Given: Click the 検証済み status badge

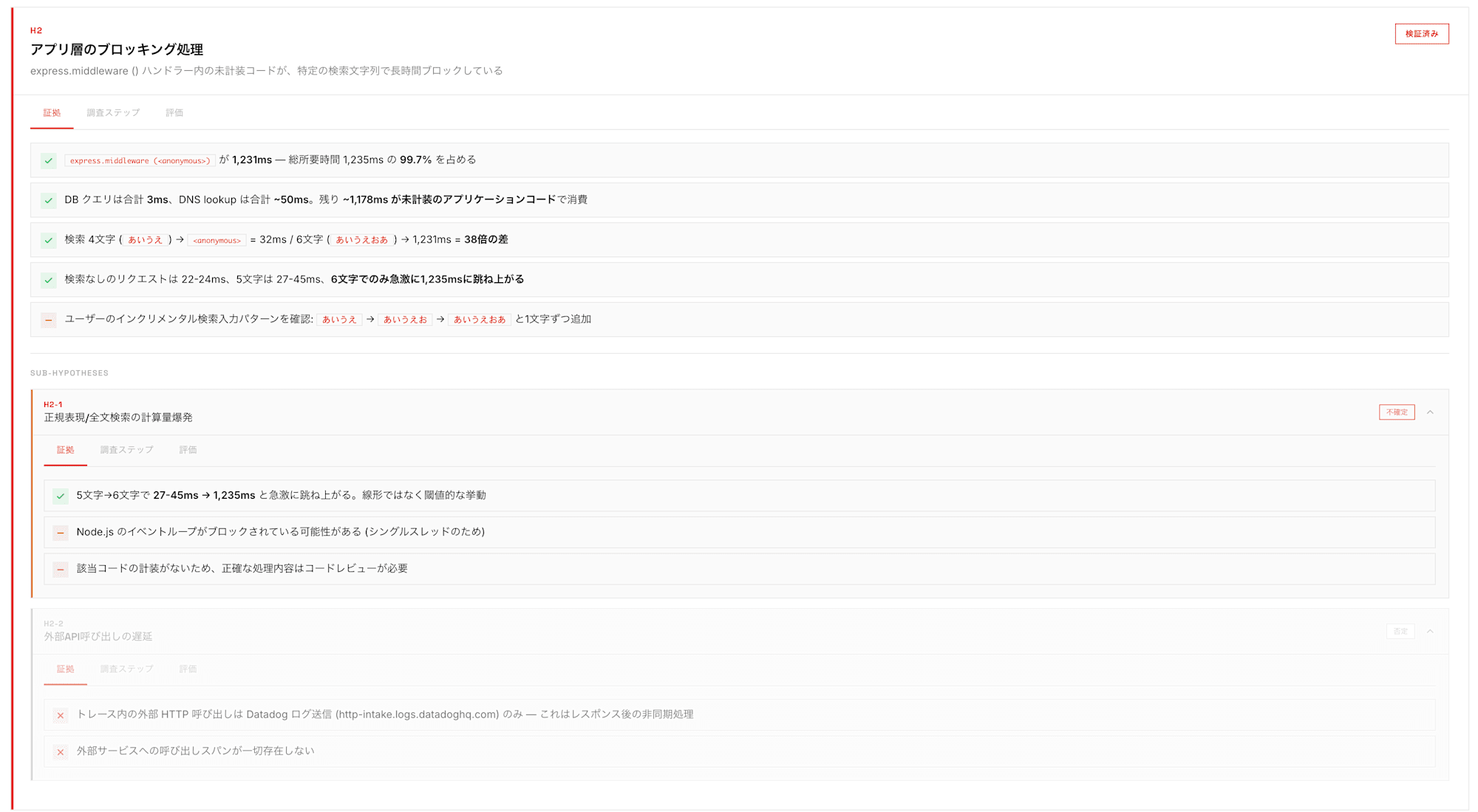Looking at the screenshot, I should coord(1421,34).
